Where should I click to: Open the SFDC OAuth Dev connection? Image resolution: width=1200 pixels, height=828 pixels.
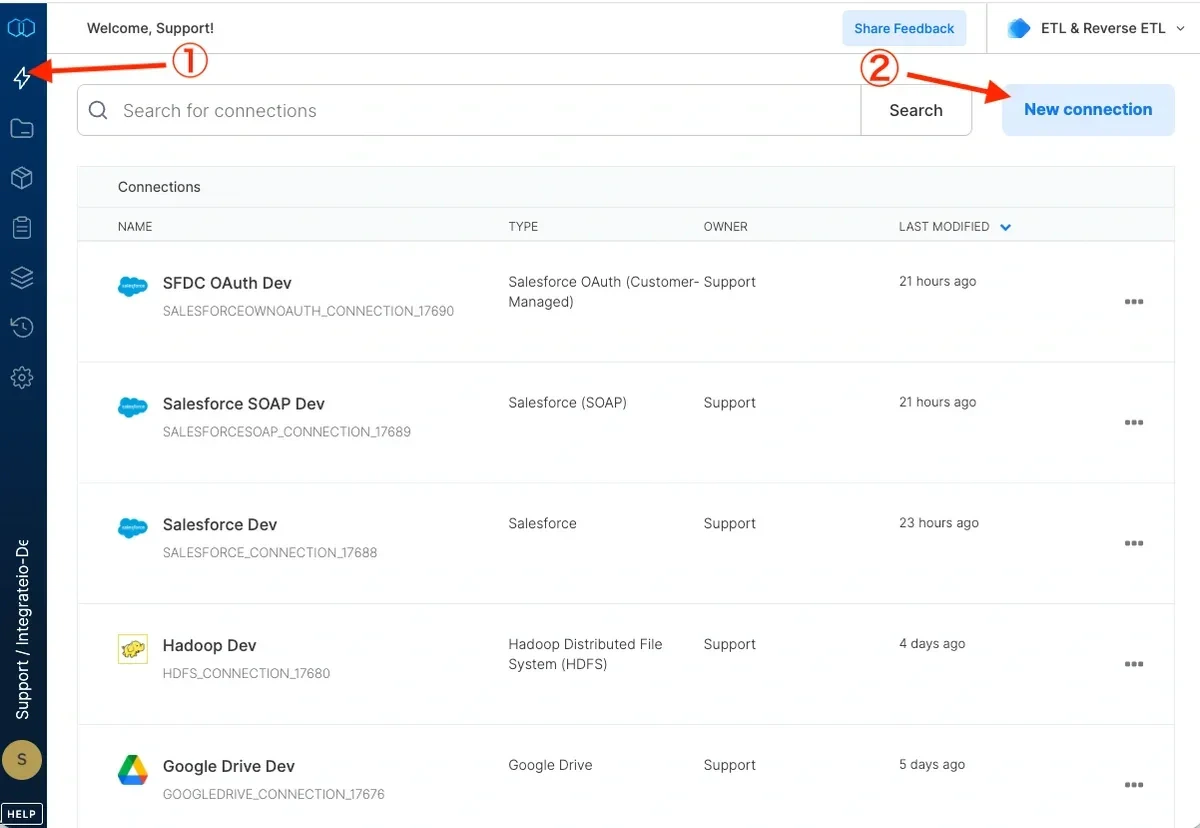tap(227, 283)
